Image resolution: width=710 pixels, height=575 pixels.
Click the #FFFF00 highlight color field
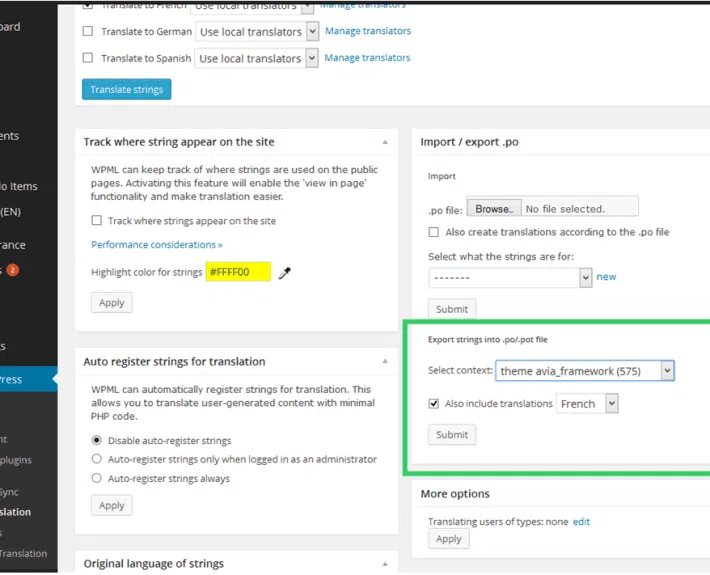coord(238,272)
